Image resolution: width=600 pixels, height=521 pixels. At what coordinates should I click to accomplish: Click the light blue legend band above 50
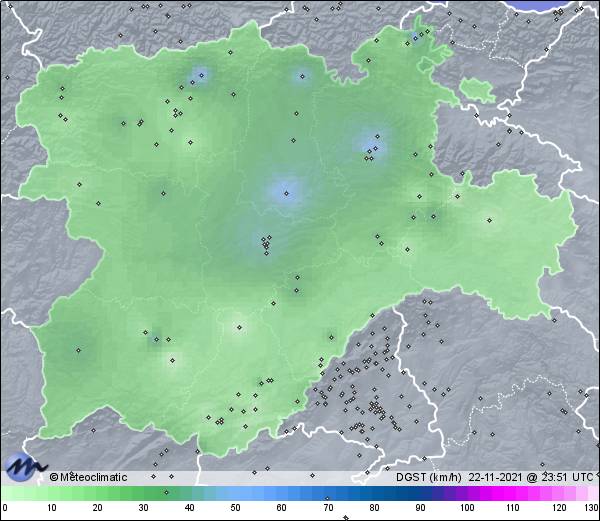pyautogui.click(x=235, y=493)
